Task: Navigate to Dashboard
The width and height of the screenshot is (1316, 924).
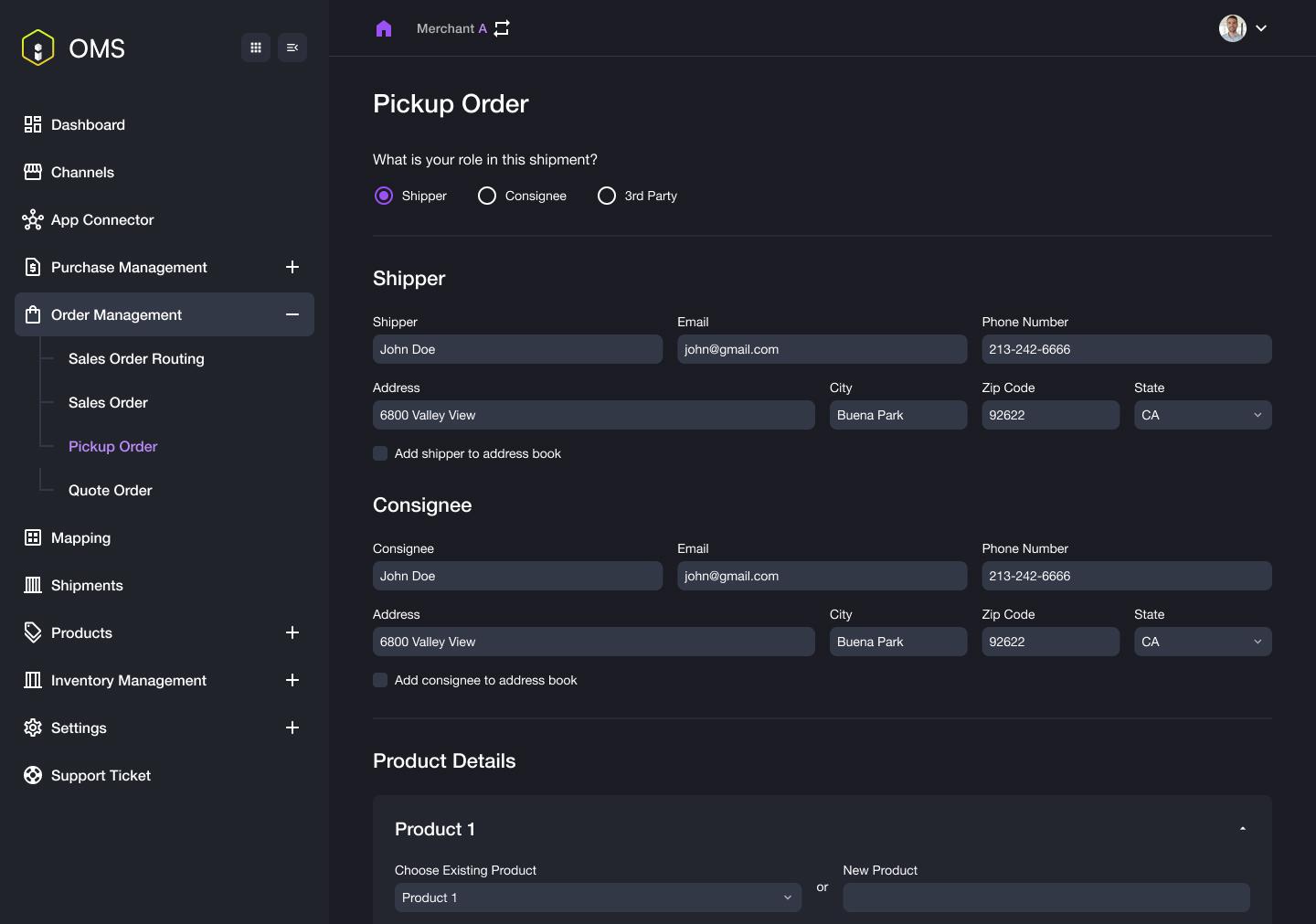Action: coord(88,124)
